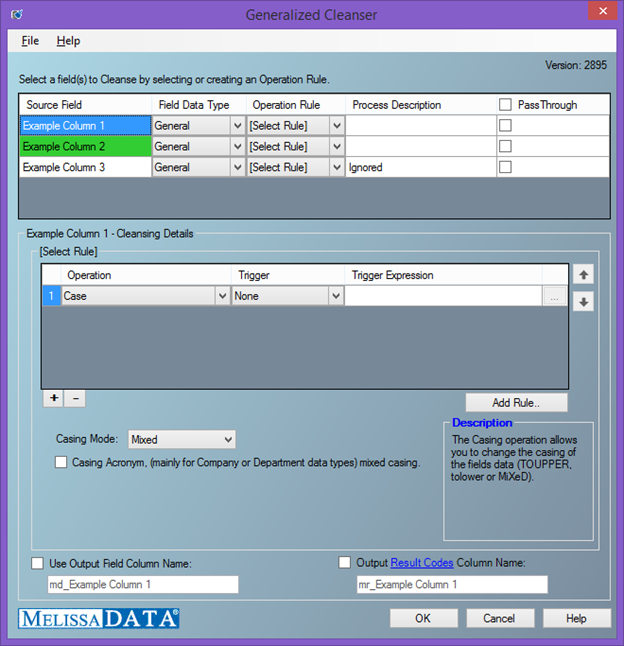Follow the Result Codes link
624x646 pixels.
(420, 563)
